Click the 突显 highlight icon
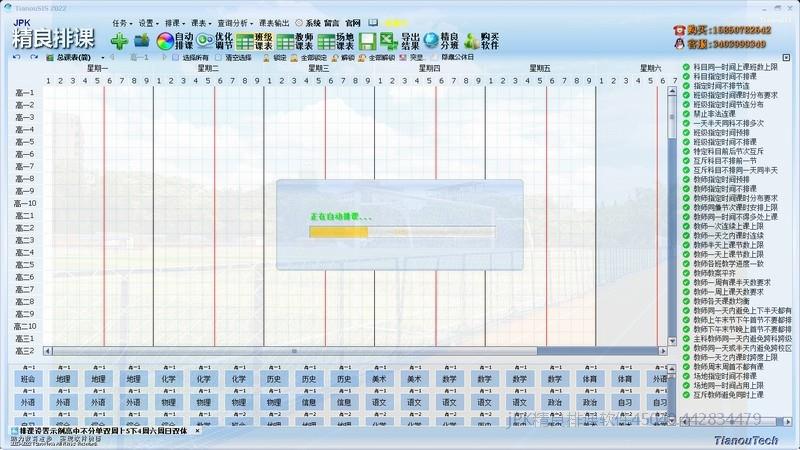The width and height of the screenshot is (800, 450). point(403,58)
